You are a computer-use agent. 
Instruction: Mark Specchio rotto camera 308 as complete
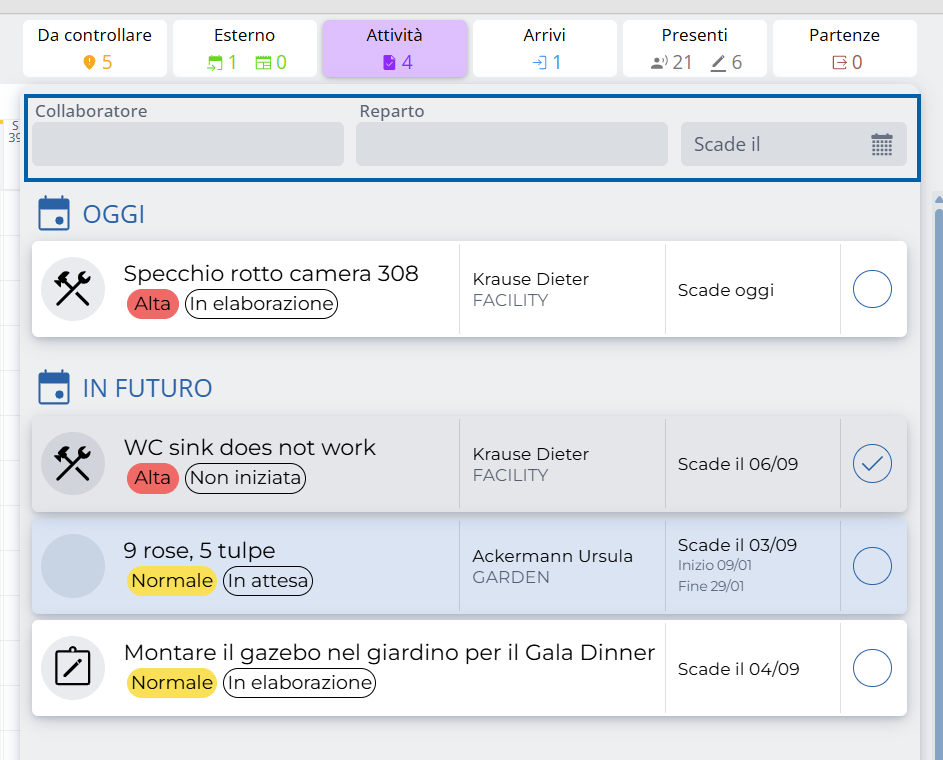click(872, 290)
